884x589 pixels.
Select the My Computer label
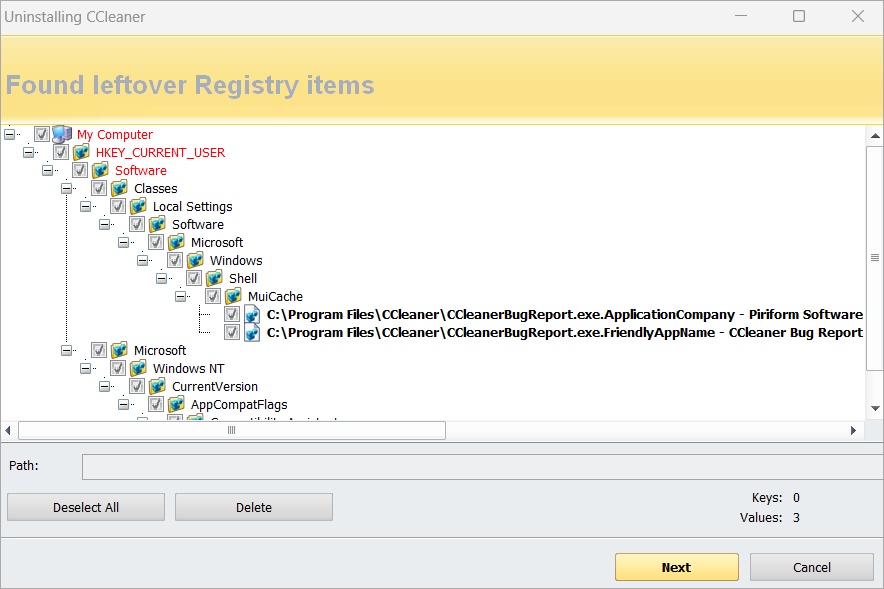tap(114, 135)
